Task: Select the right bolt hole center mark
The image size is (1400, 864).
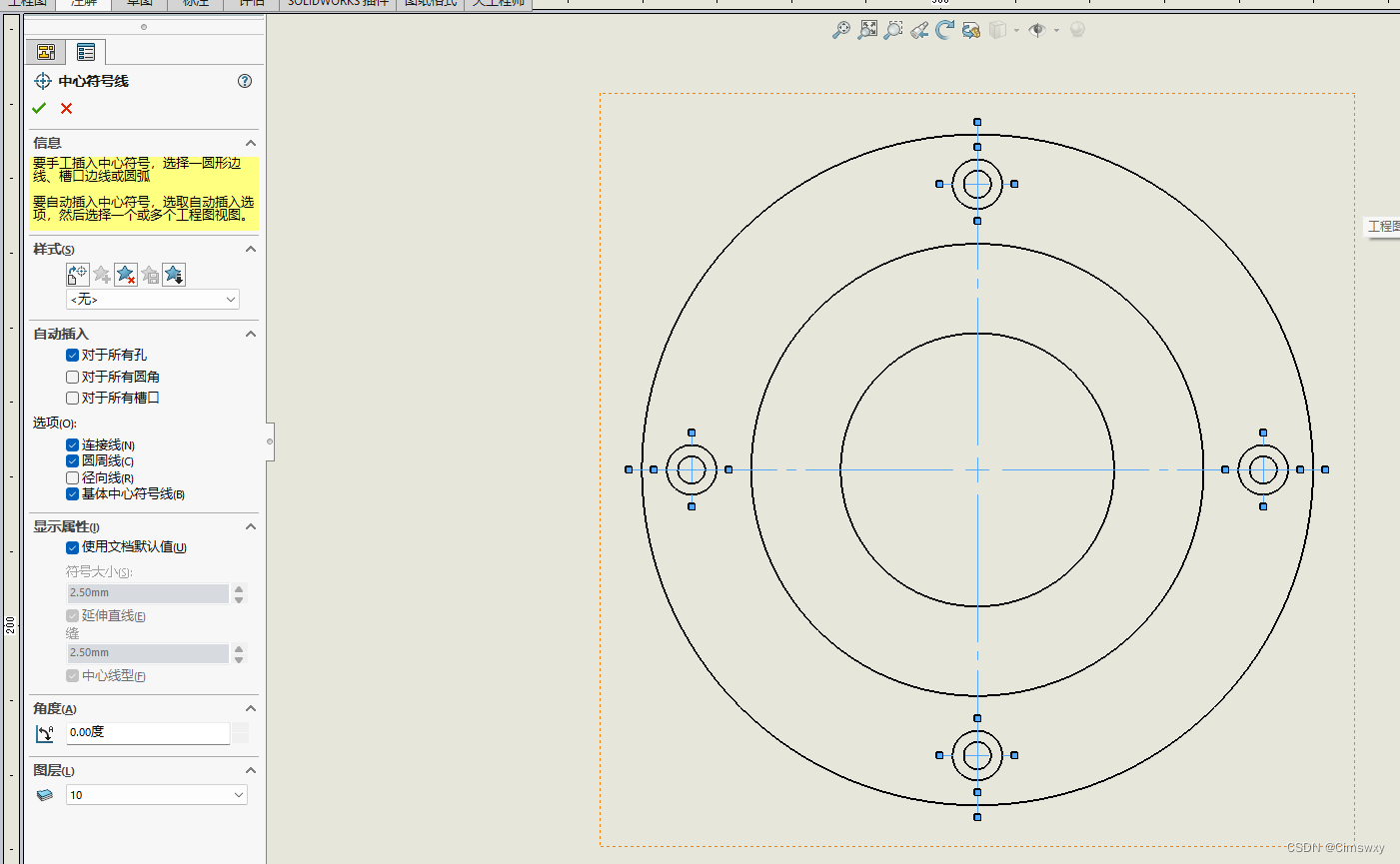Action: (1263, 469)
